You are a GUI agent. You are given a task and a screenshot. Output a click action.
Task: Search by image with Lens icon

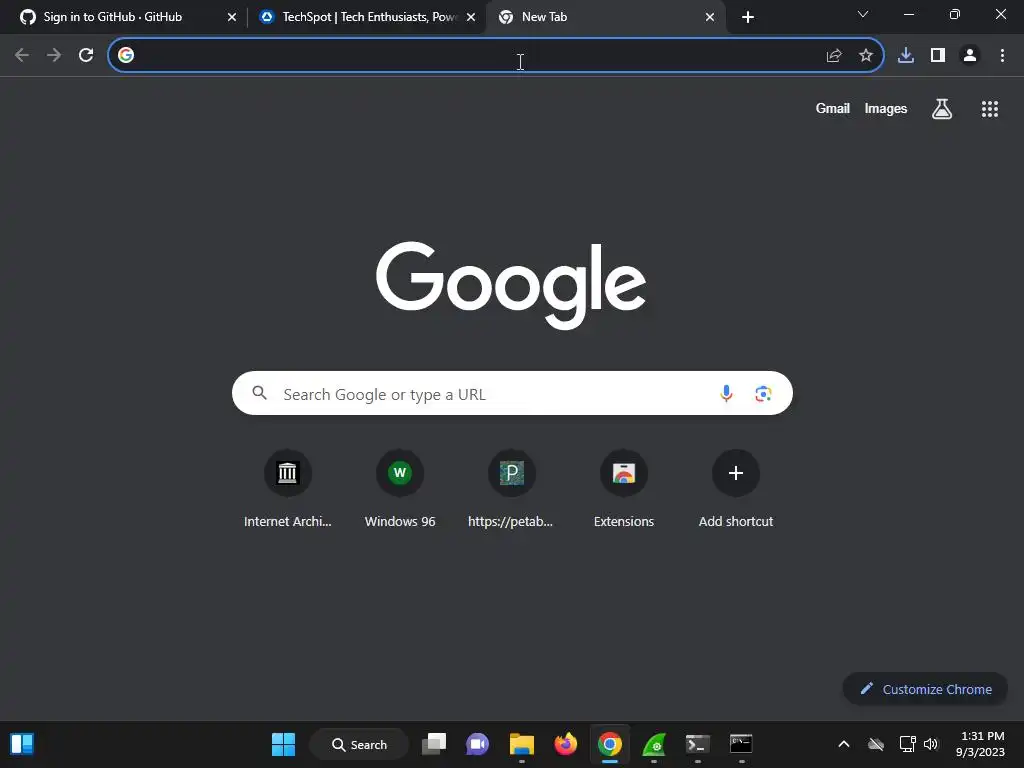point(763,394)
